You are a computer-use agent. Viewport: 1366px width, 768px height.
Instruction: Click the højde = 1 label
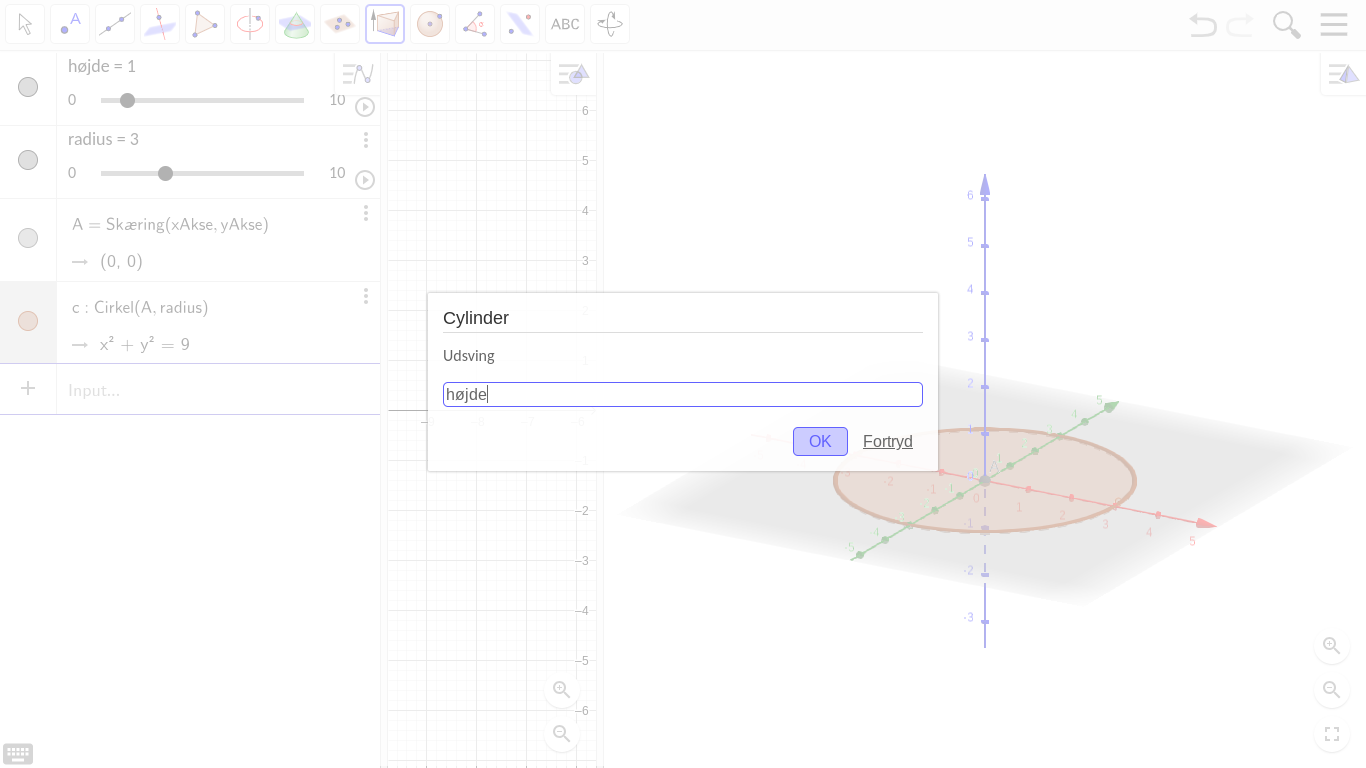pyautogui.click(x=102, y=66)
